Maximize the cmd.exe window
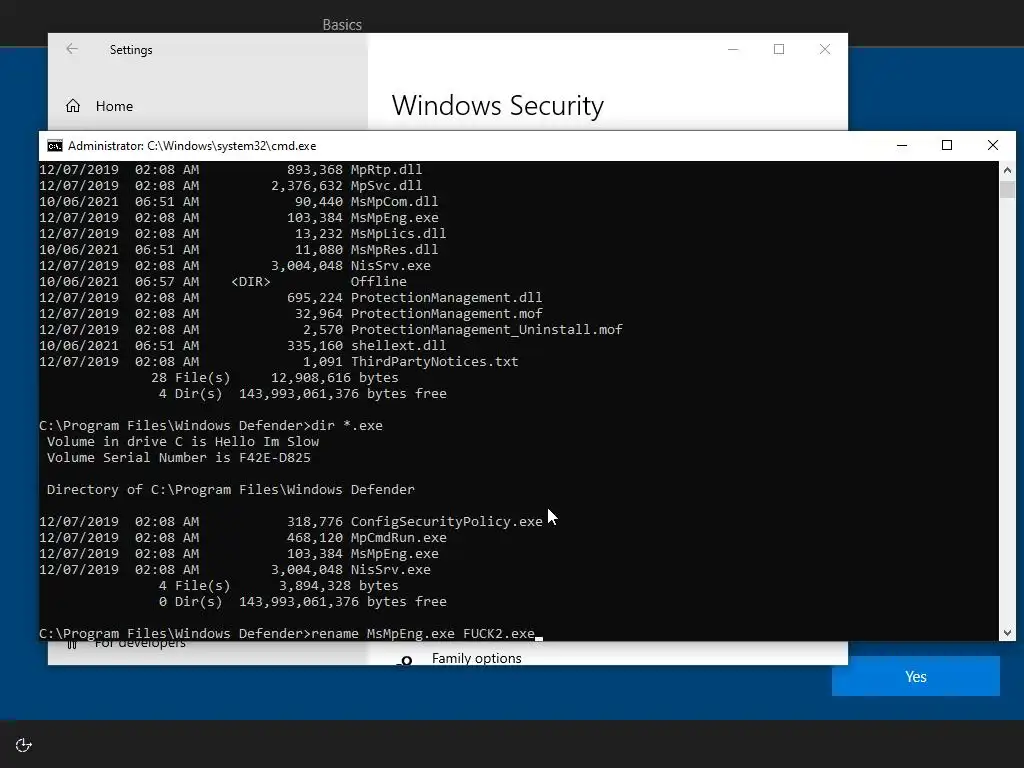The width and height of the screenshot is (1024, 768). pyautogui.click(x=947, y=146)
